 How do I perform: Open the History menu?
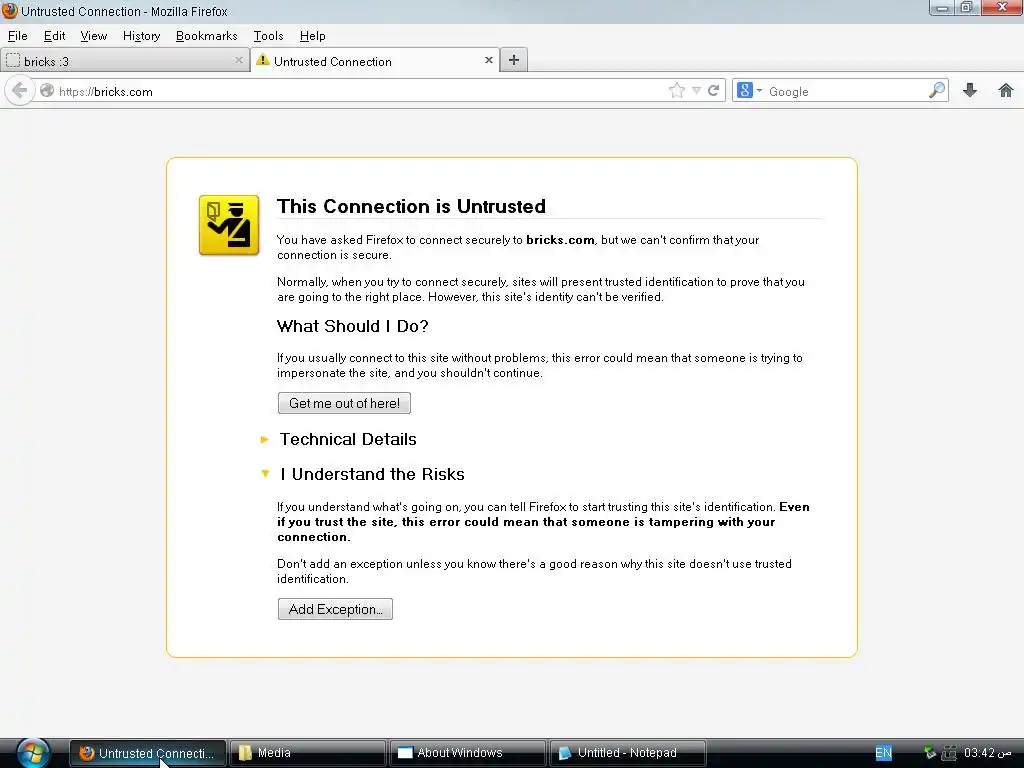pos(141,36)
